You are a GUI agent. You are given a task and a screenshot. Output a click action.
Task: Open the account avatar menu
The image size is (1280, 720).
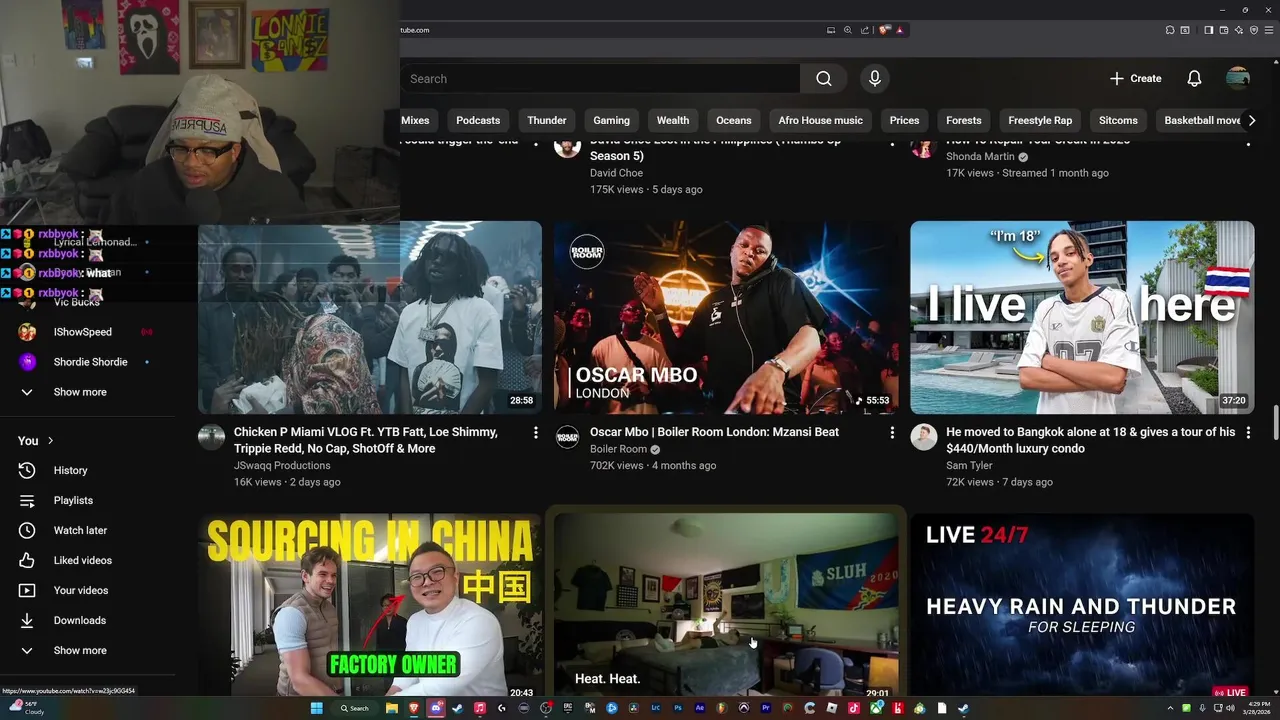pos(1238,78)
